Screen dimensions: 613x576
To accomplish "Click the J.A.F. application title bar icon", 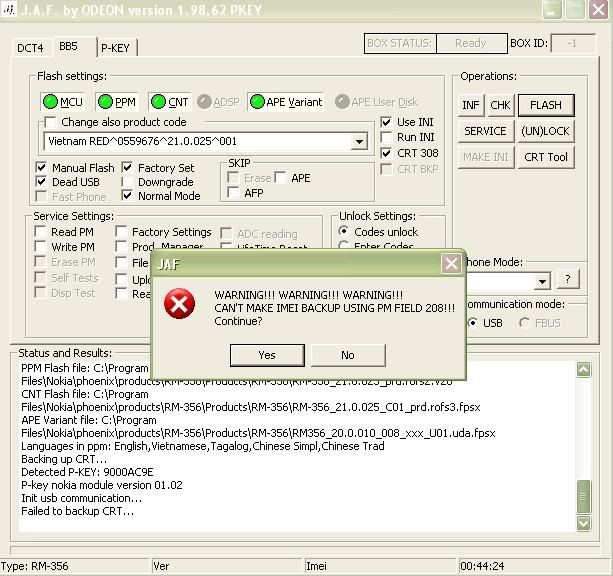I will tap(9, 9).
